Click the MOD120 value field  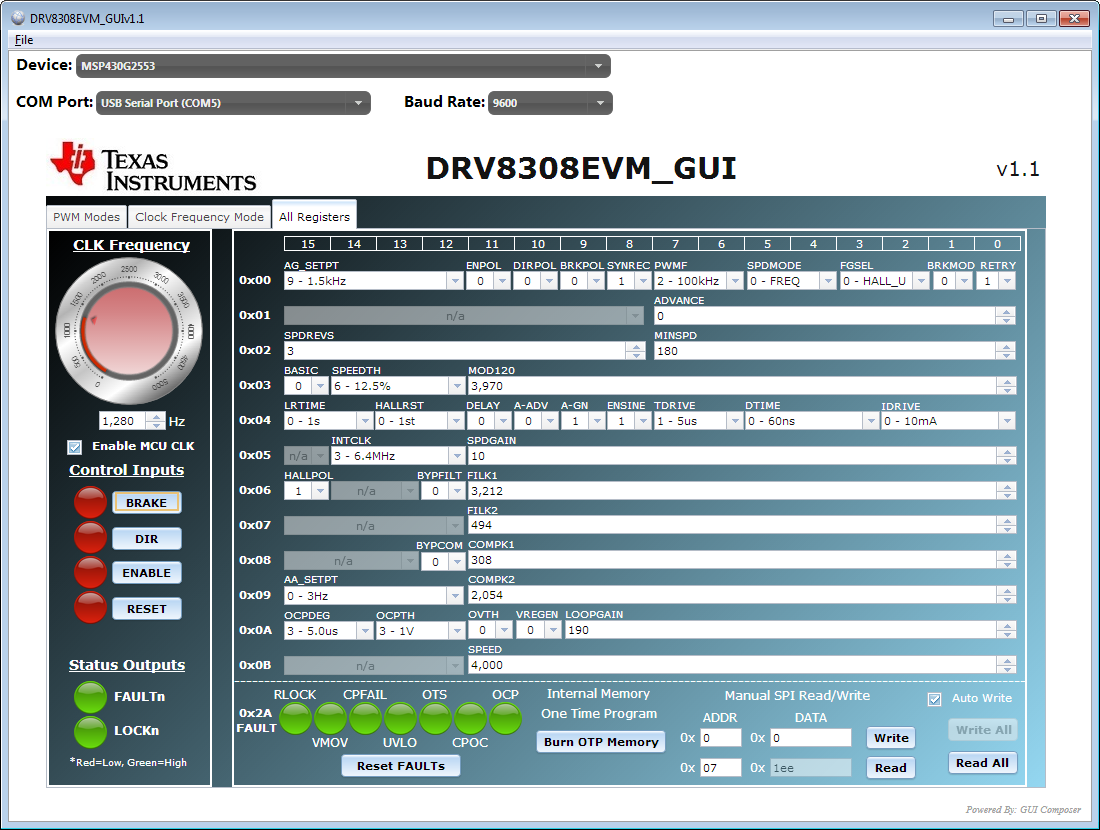pyautogui.click(x=732, y=386)
